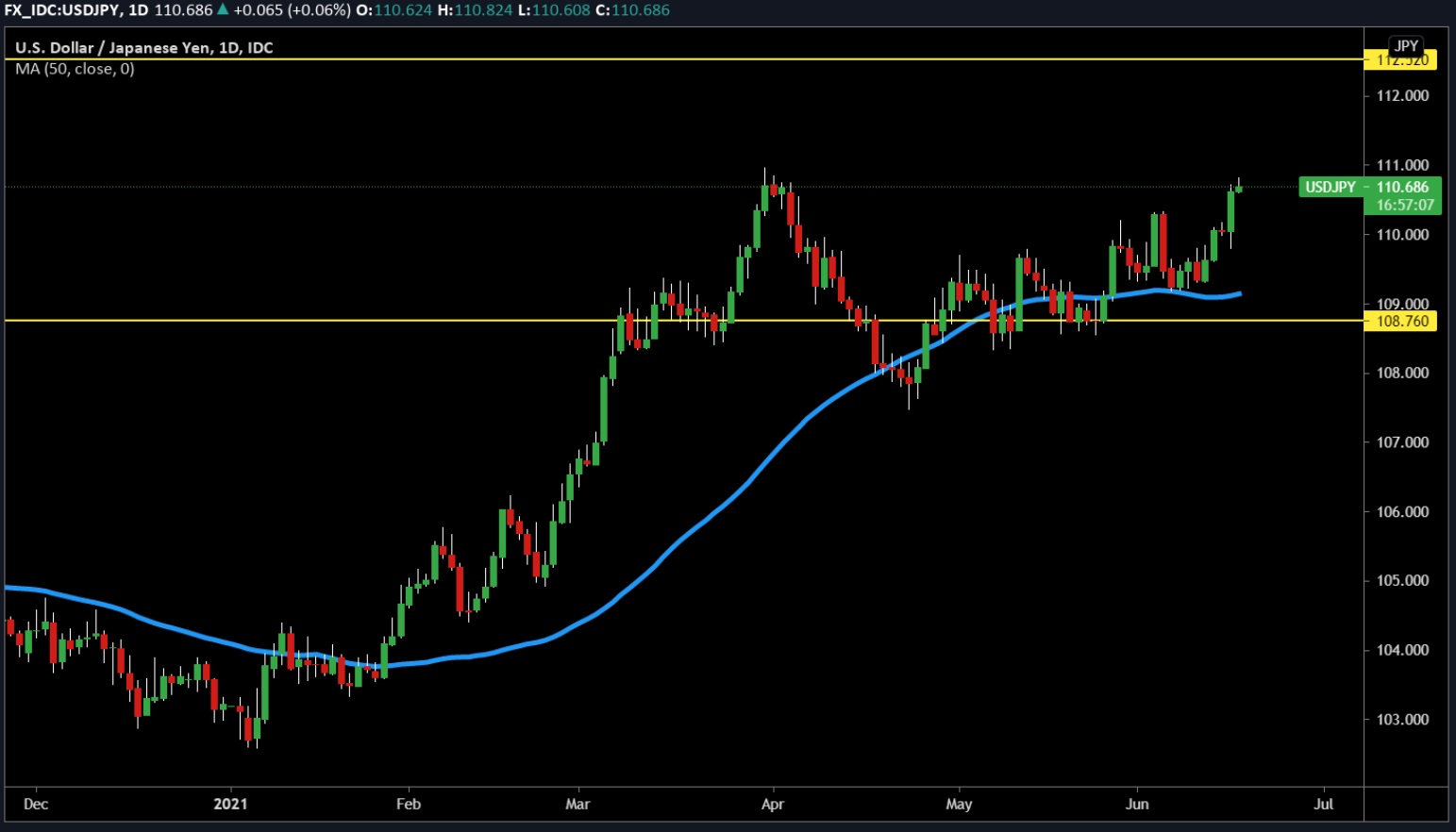Click the 110.686 current price tag
Viewport: 1456px width, 832px height.
click(x=1402, y=187)
